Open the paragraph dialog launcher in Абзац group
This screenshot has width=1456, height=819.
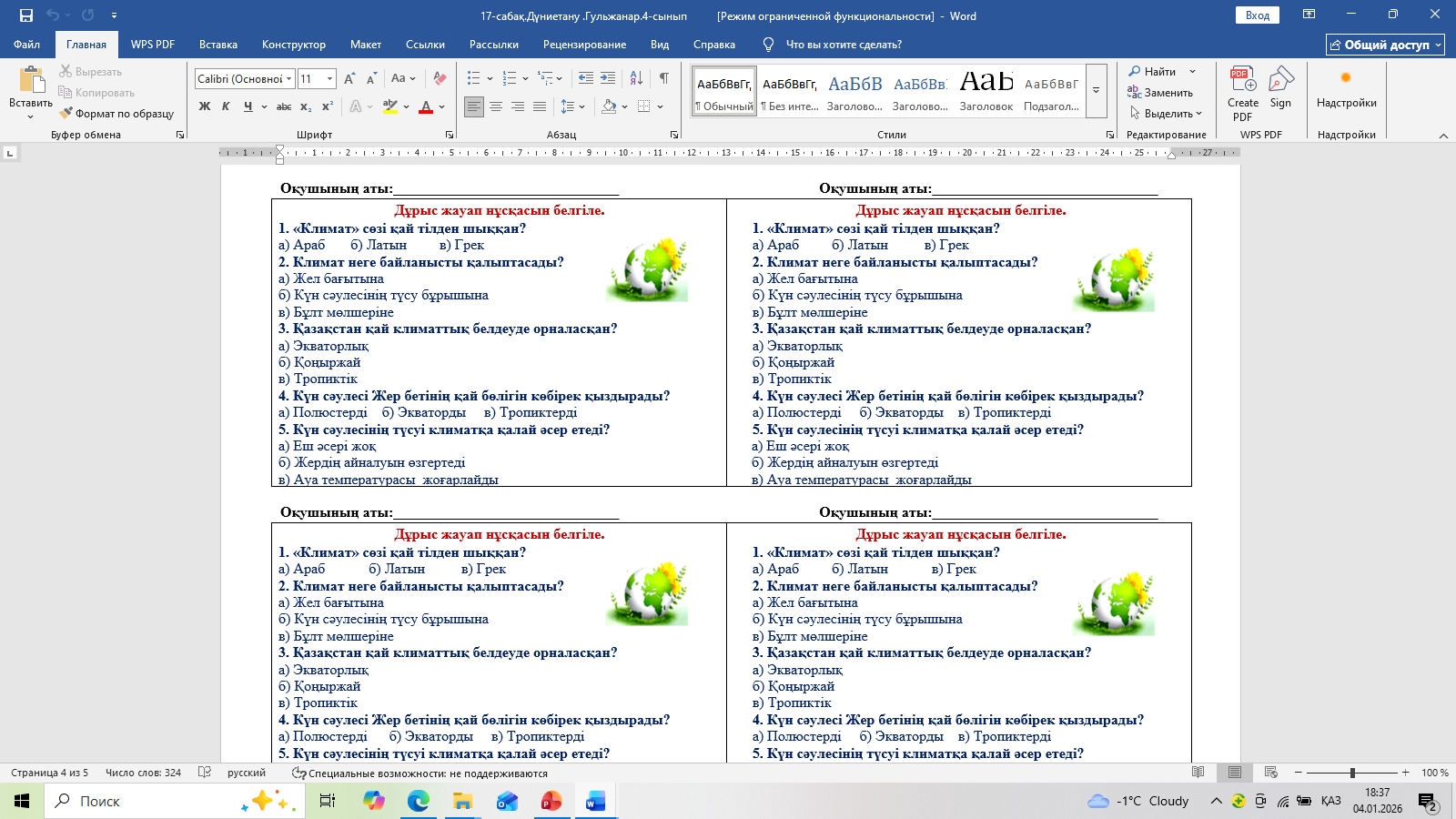674,135
